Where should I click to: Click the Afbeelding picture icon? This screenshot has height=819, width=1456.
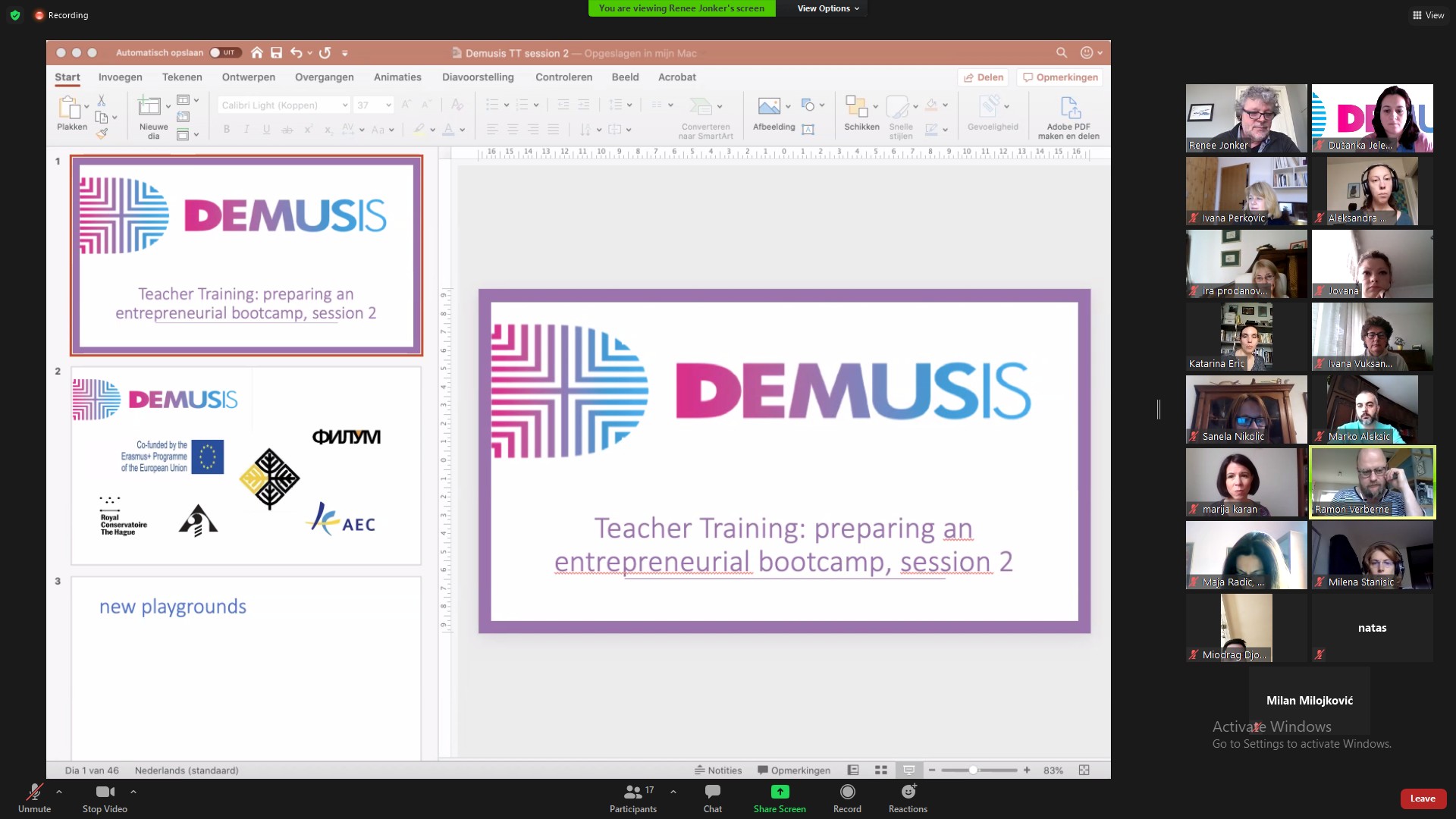769,106
